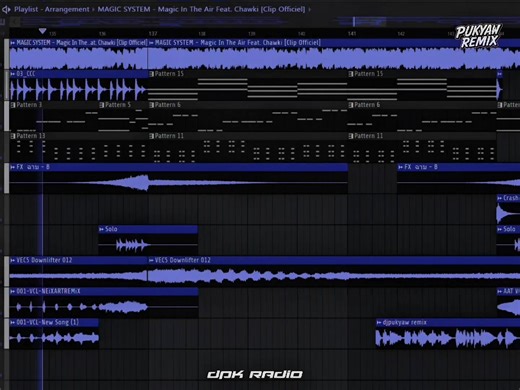The width and height of the screenshot is (520, 390).
Task: Click the left scroll arrow of playlist overview
Action: coord(15,22)
